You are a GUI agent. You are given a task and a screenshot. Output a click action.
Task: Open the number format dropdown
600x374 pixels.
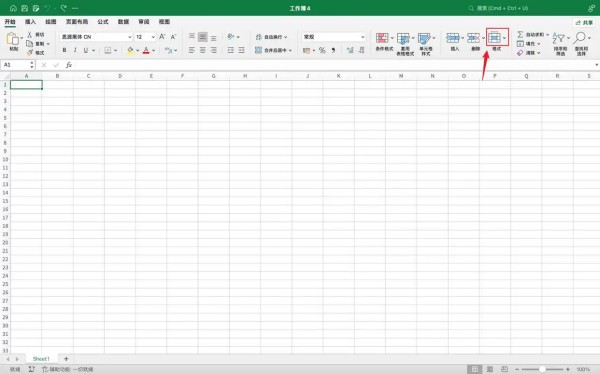pos(363,37)
